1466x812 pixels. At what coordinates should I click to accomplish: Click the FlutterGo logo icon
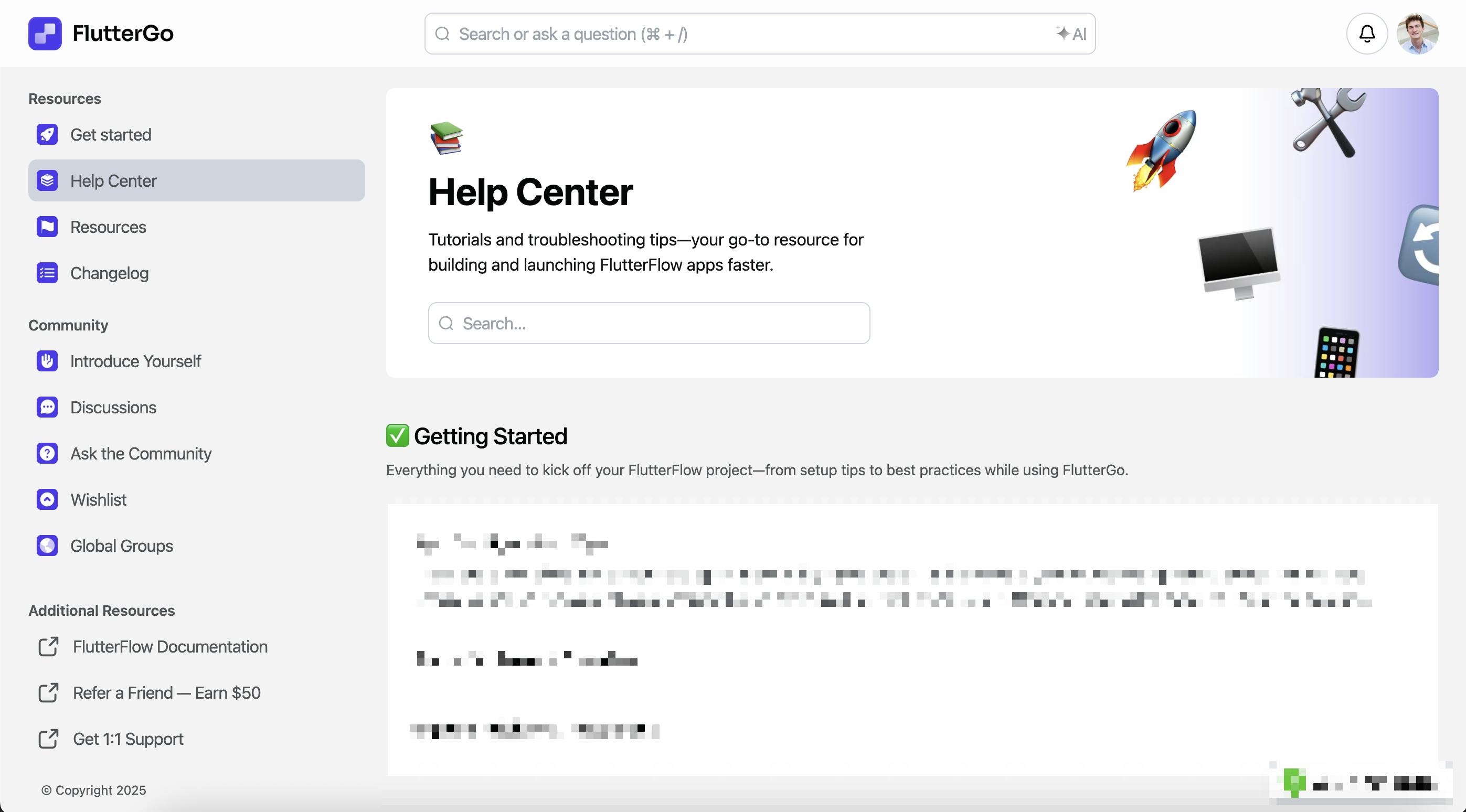tap(45, 34)
